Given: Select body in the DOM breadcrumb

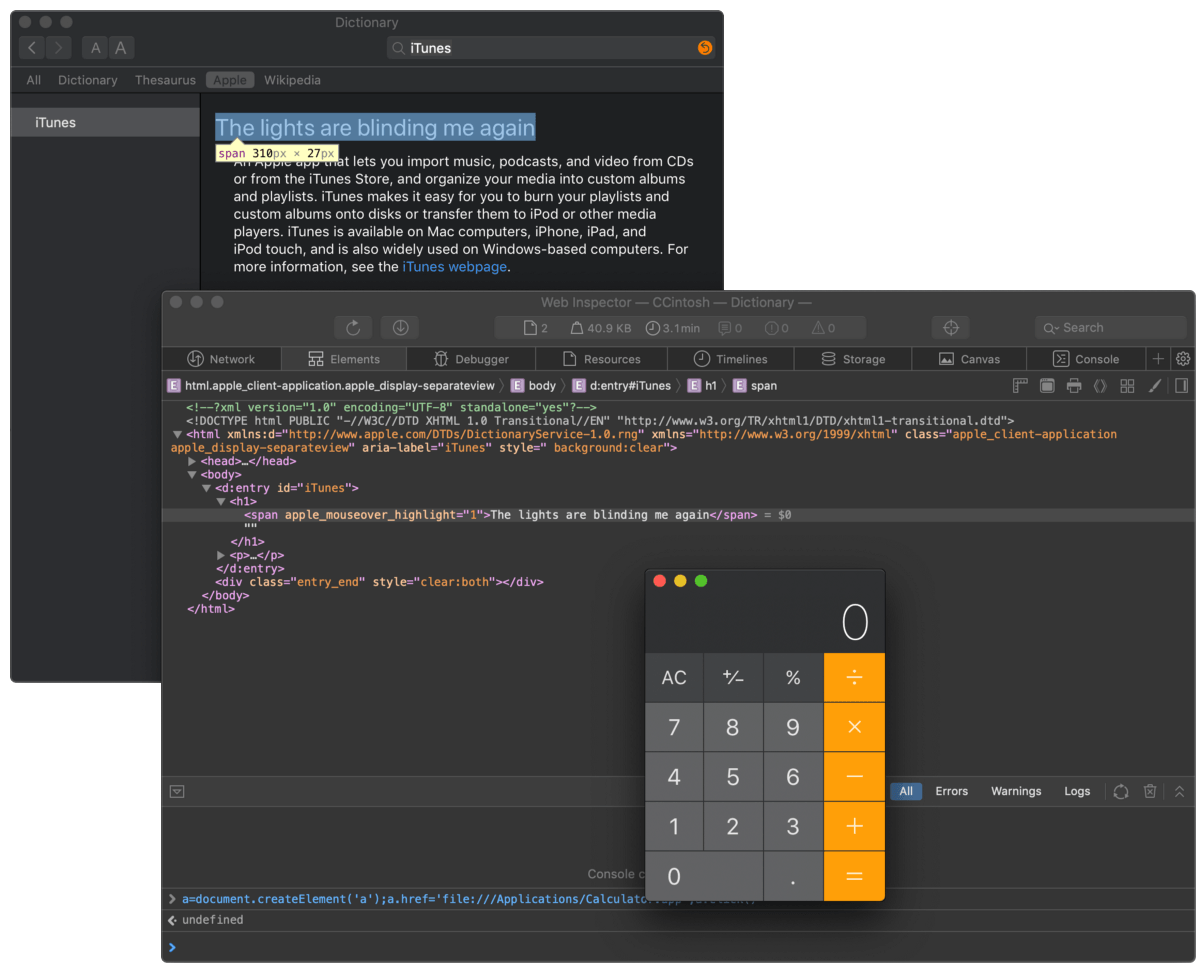Looking at the screenshot, I should click(533, 386).
